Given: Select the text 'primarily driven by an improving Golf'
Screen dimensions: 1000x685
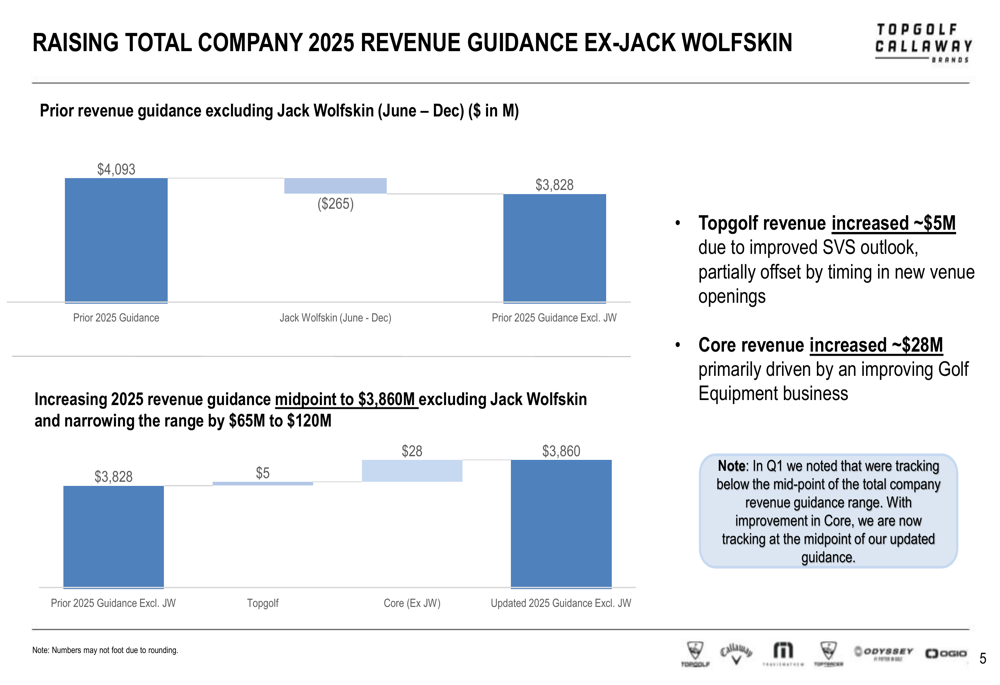Looking at the screenshot, I should click(834, 369).
